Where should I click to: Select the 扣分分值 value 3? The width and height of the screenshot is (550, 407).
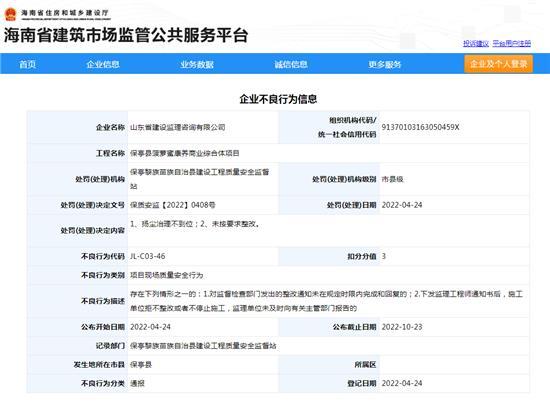click(384, 256)
